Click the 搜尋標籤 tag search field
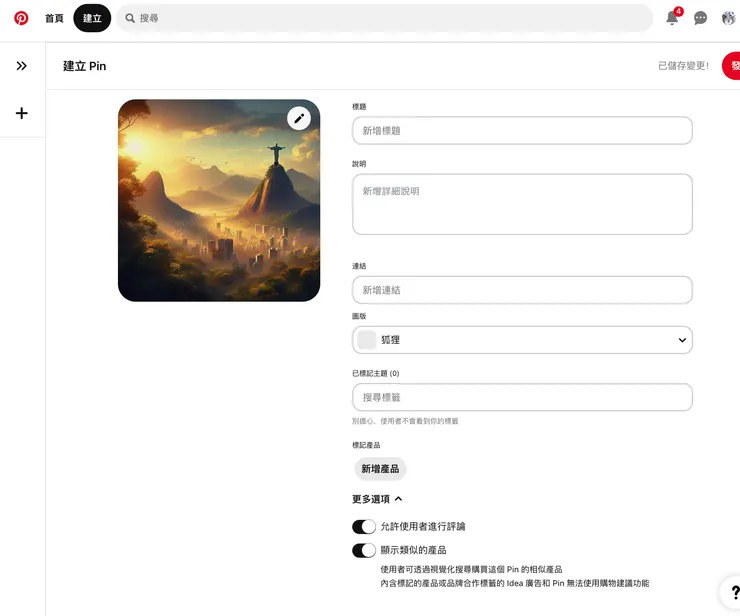The image size is (740, 616). coord(522,397)
